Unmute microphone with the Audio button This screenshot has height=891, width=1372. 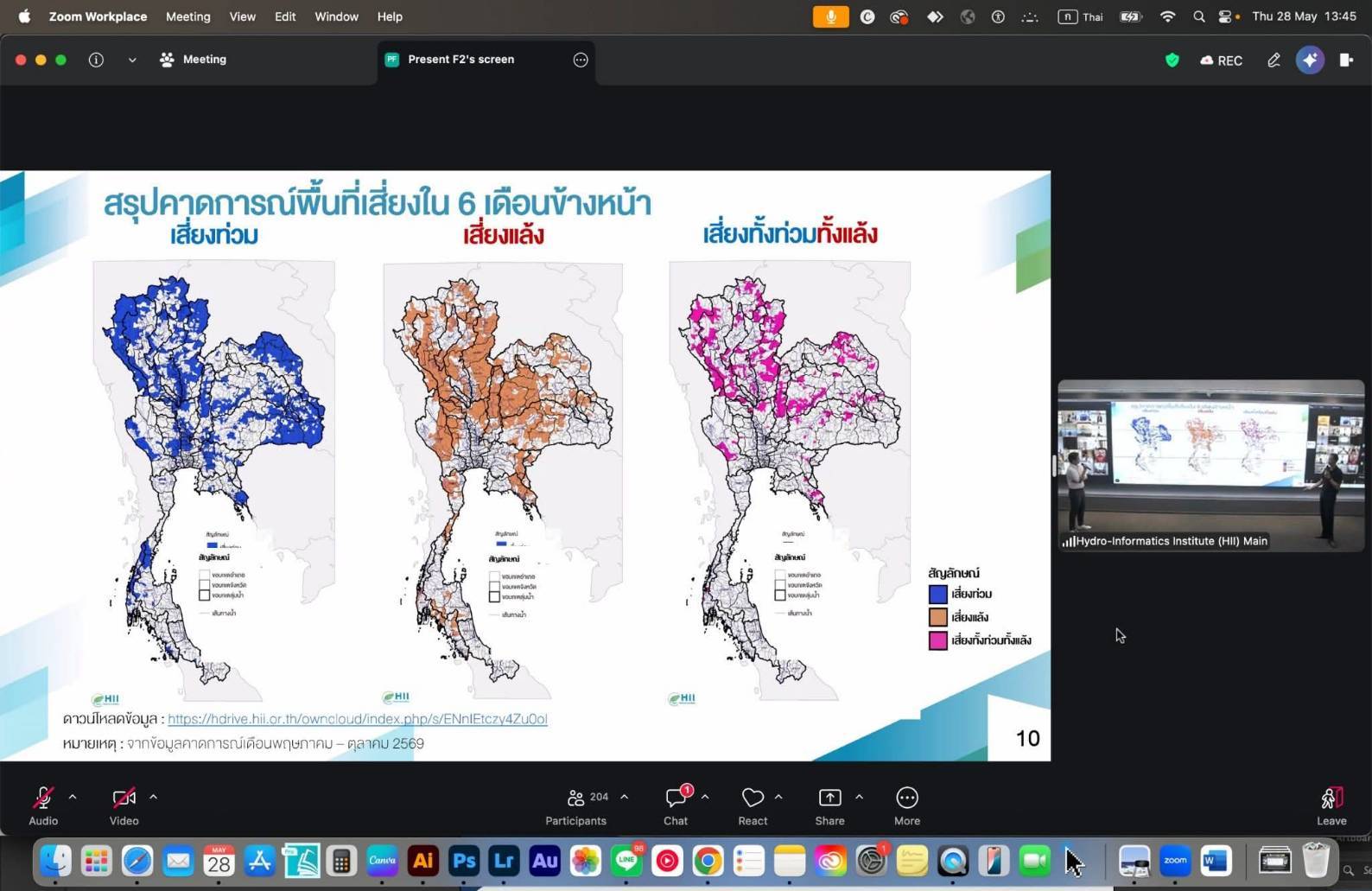pyautogui.click(x=43, y=805)
